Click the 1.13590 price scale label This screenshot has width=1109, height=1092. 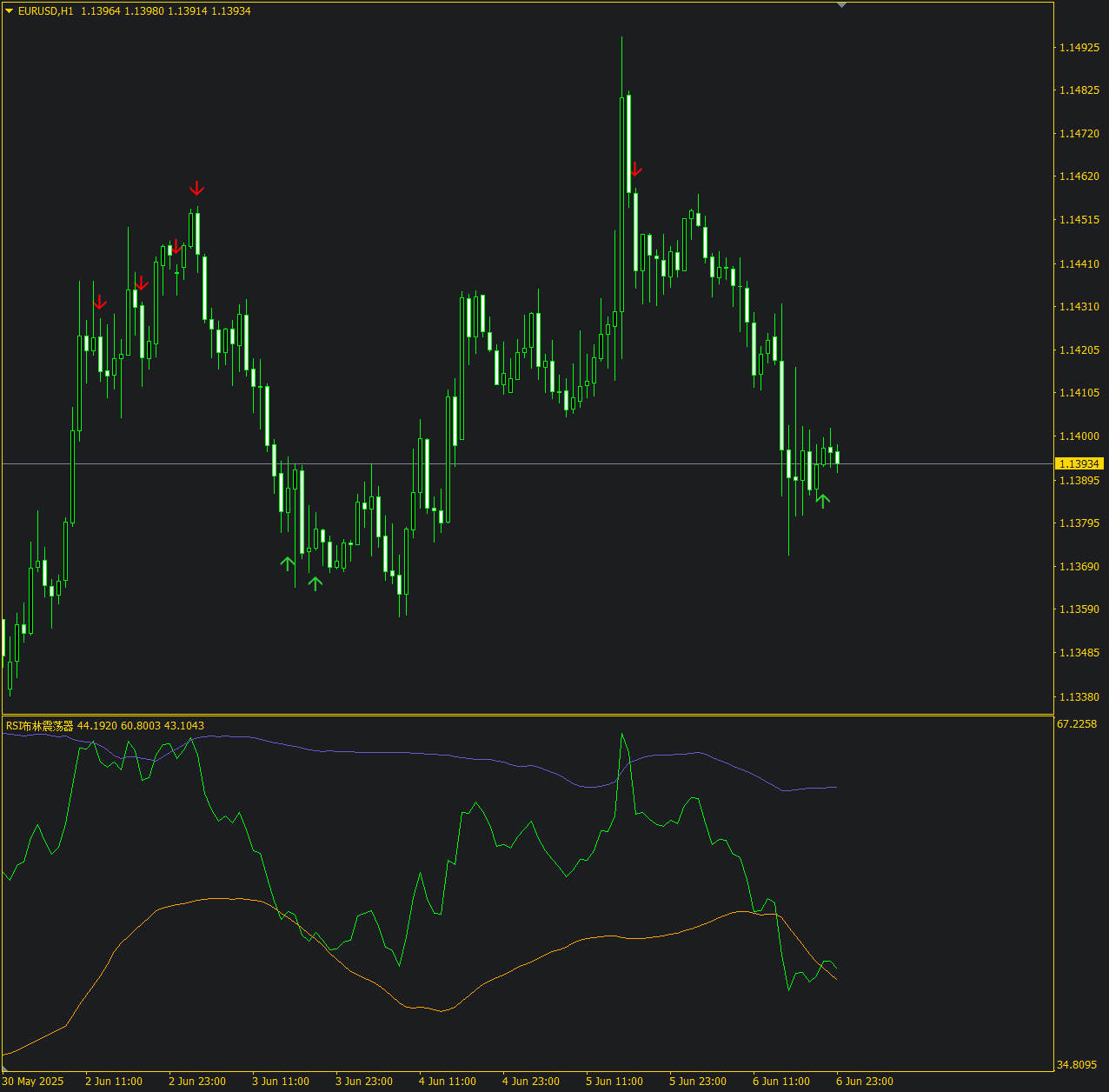(1079, 609)
